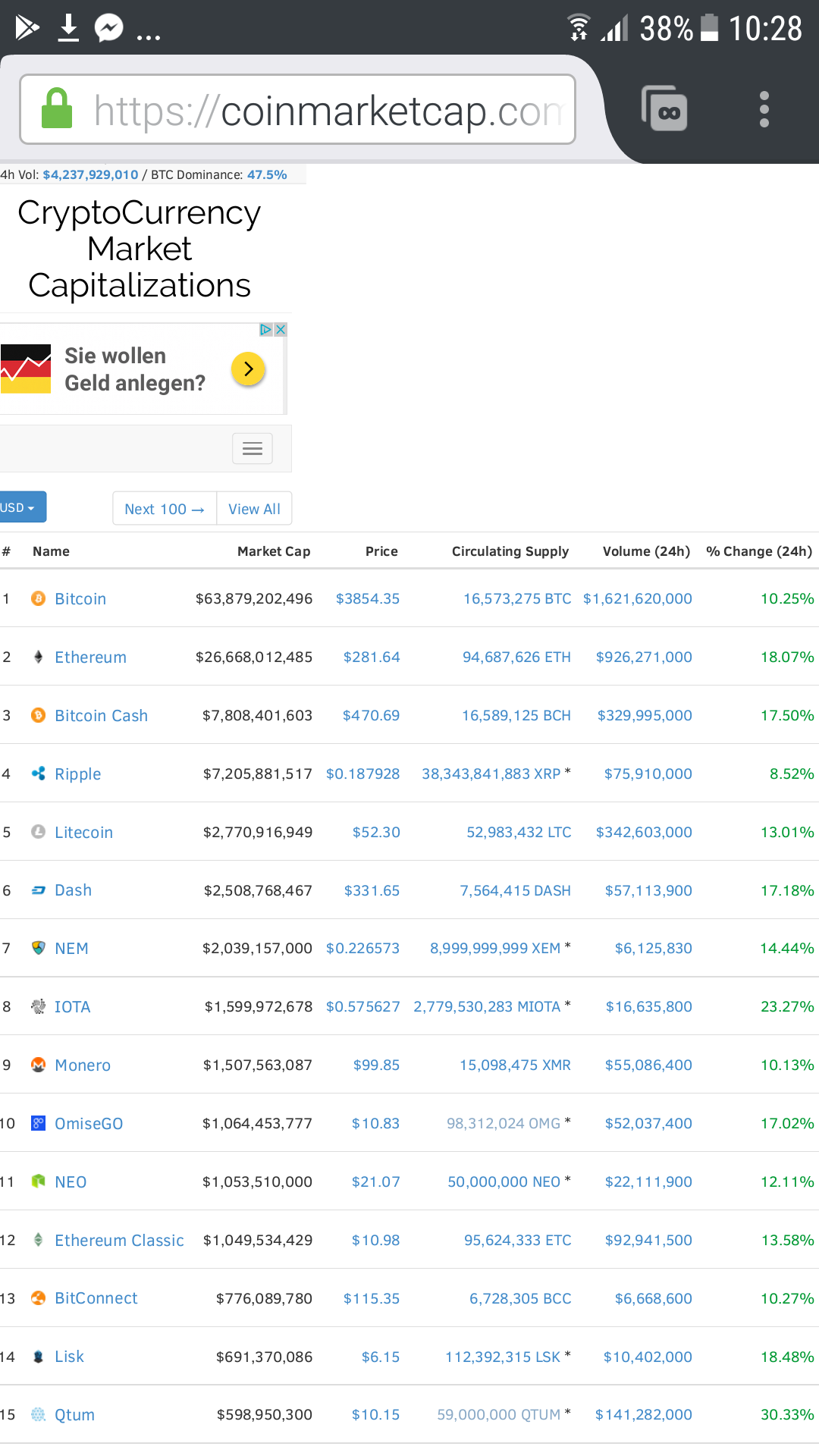Open the Dash name link

pyautogui.click(x=73, y=890)
